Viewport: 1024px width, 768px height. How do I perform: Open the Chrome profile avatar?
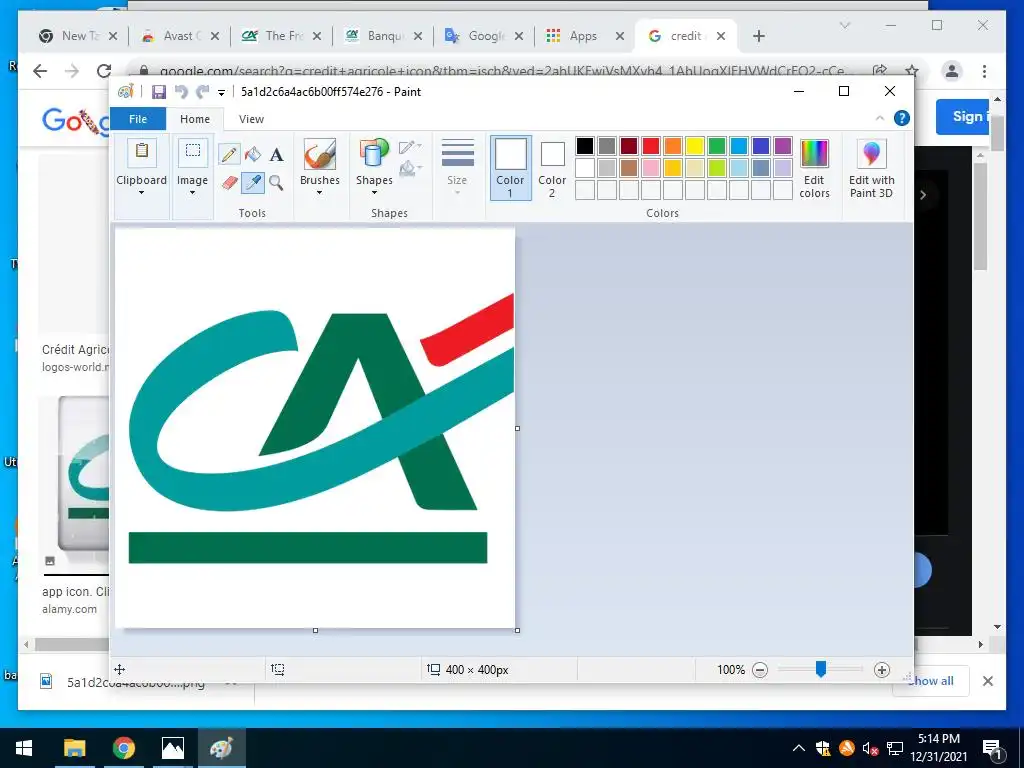pyautogui.click(x=952, y=71)
